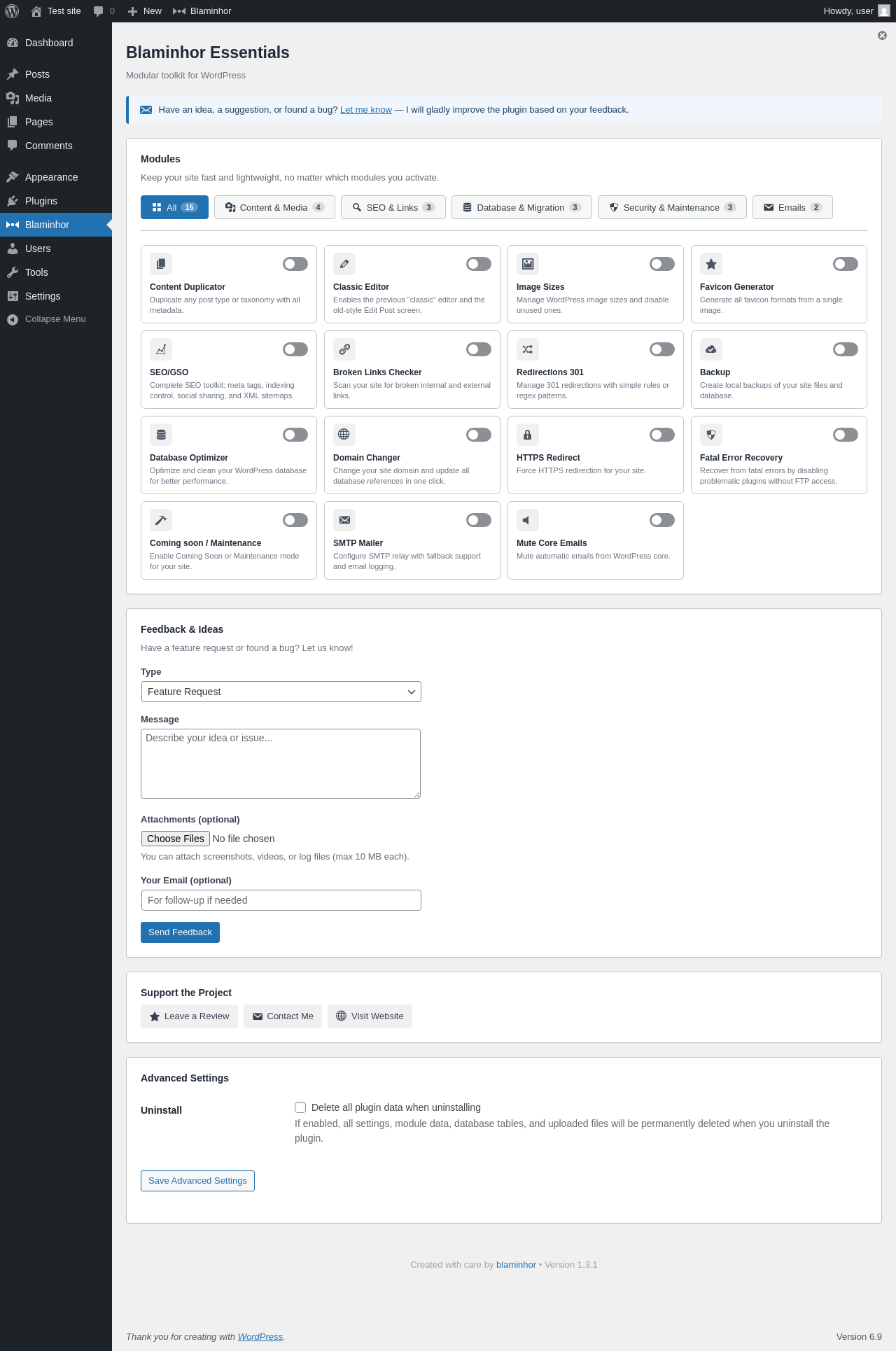This screenshot has height=1351, width=896.
Task: Click the WordPress logo in admin bar
Action: click(x=12, y=11)
